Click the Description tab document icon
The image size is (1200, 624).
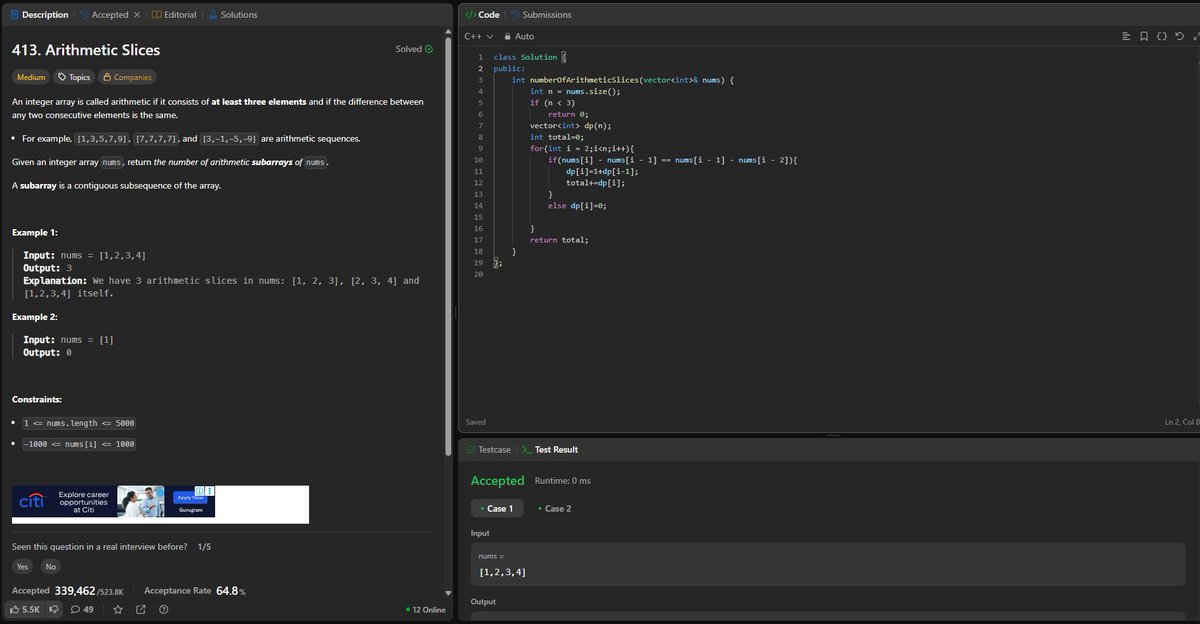click(x=14, y=14)
